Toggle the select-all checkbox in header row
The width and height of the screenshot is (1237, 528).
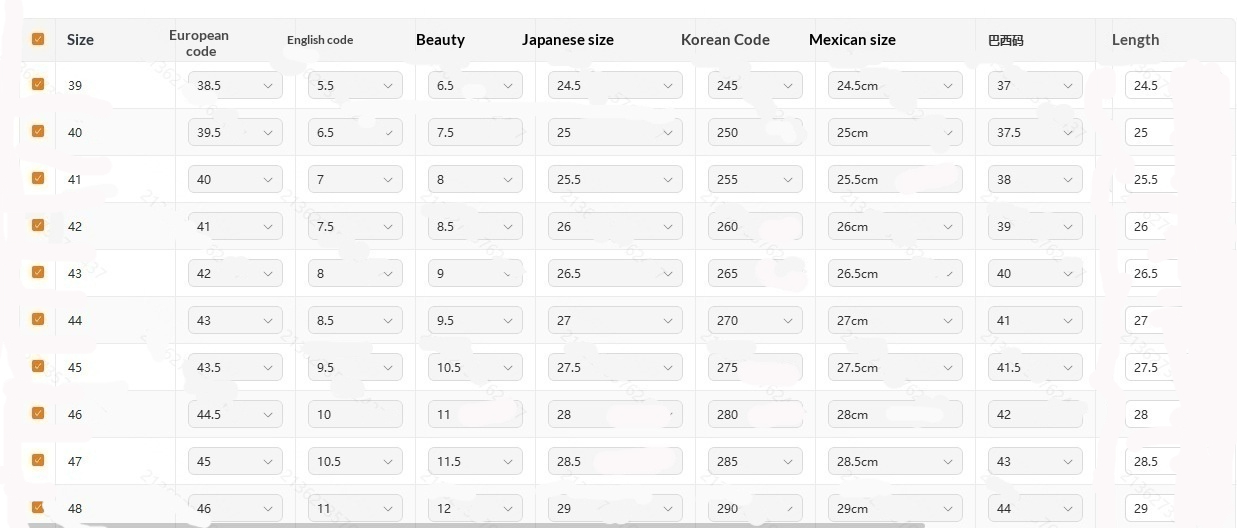(38, 39)
